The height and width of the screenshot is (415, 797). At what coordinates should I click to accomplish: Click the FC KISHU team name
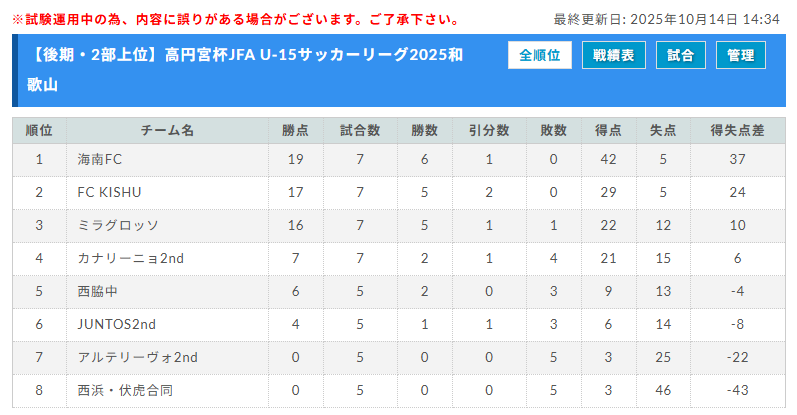[110, 192]
